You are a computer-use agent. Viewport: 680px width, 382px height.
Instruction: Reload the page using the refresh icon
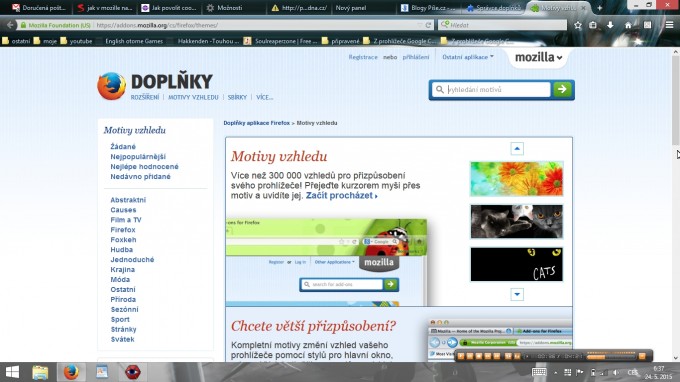click(x=428, y=25)
